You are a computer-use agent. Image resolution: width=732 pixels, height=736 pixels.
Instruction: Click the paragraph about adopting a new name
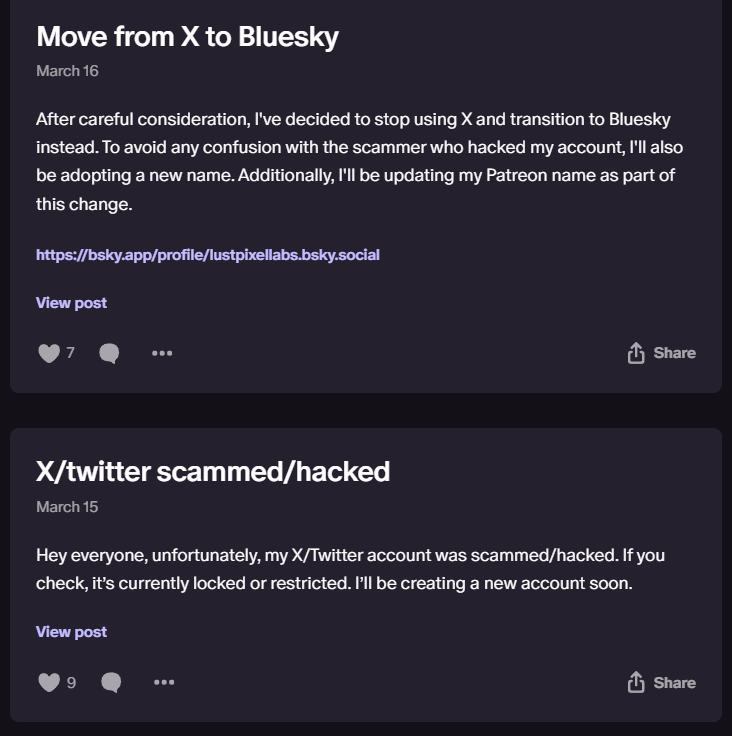click(x=360, y=161)
